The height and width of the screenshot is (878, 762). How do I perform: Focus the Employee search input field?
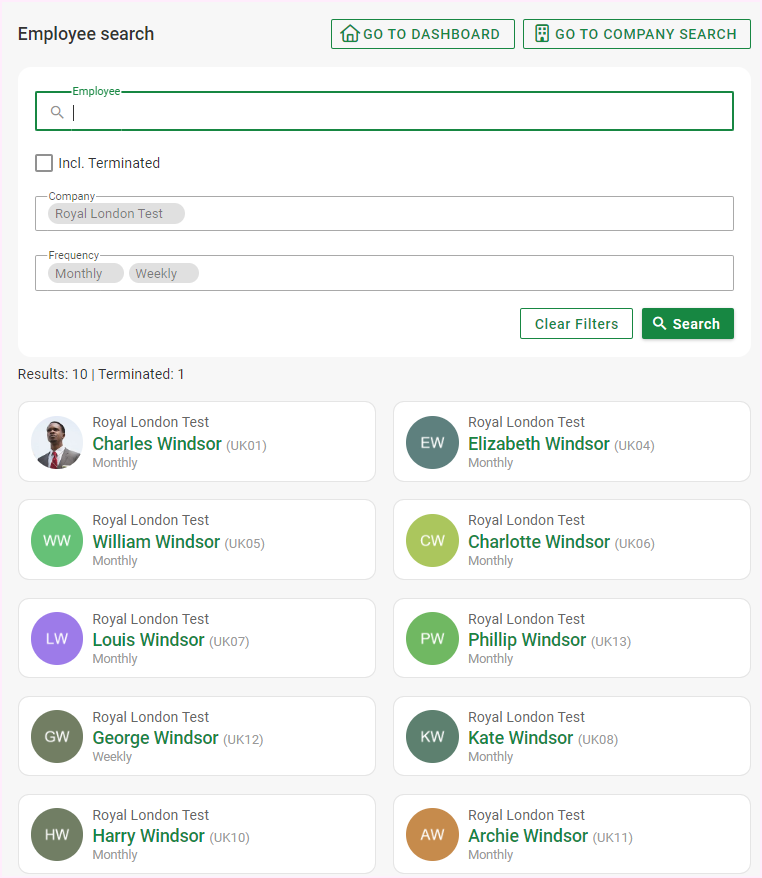pos(400,112)
